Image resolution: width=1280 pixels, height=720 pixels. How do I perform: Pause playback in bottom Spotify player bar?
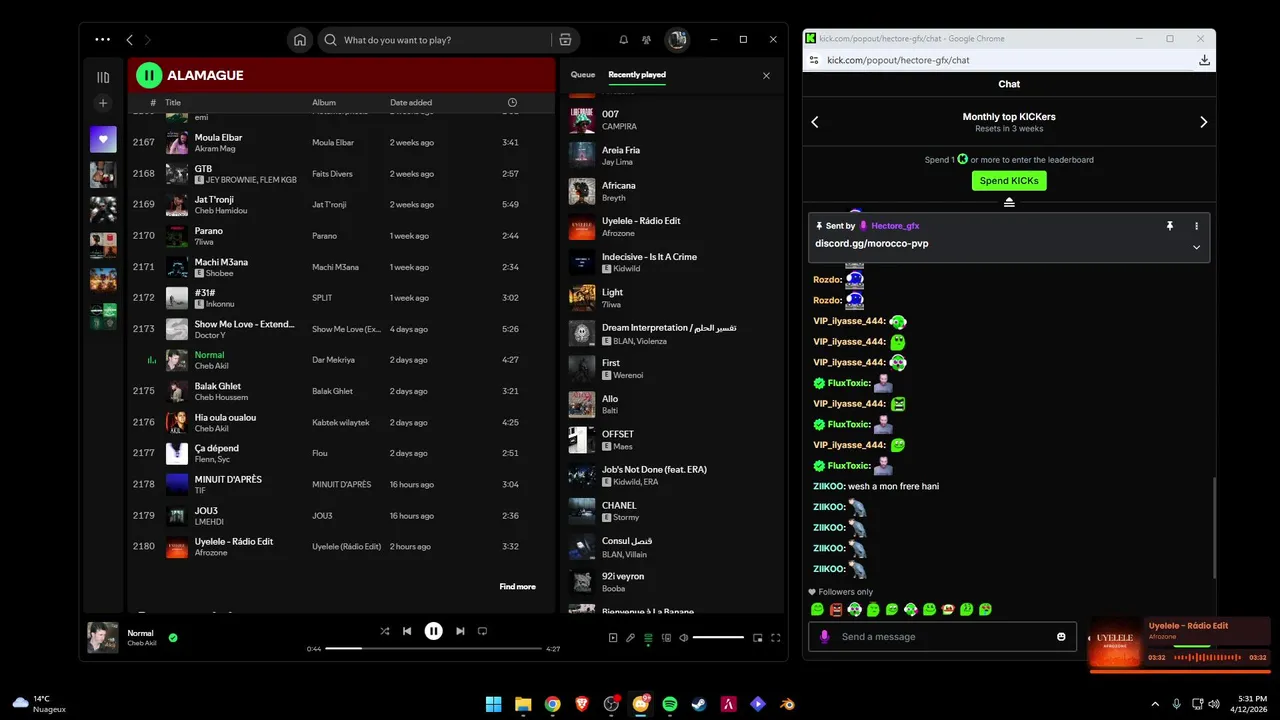433,631
